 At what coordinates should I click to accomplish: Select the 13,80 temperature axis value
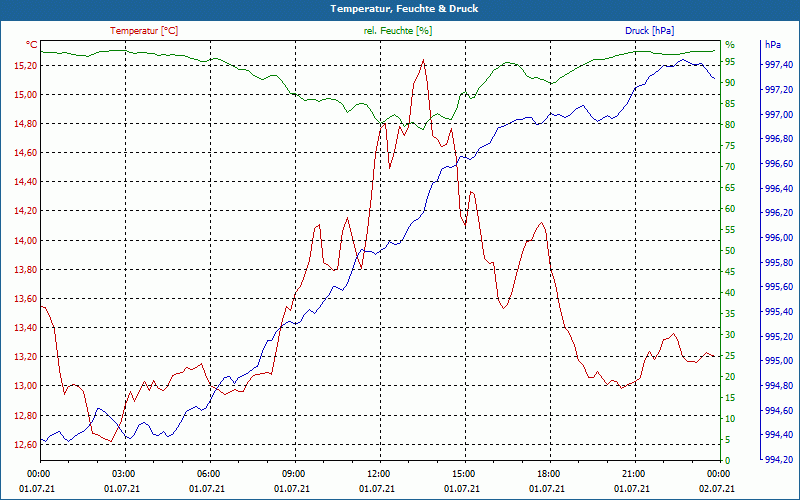(26, 269)
